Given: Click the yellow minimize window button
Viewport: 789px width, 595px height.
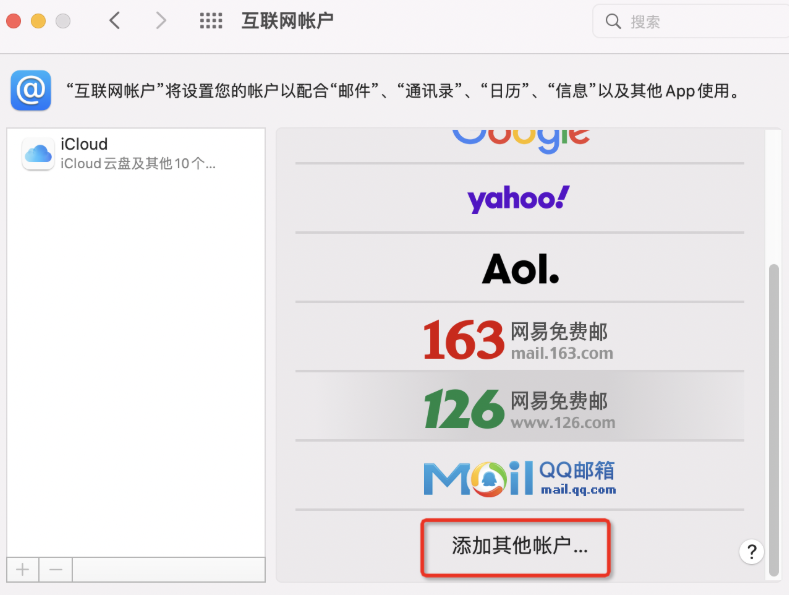Looking at the screenshot, I should (38, 21).
